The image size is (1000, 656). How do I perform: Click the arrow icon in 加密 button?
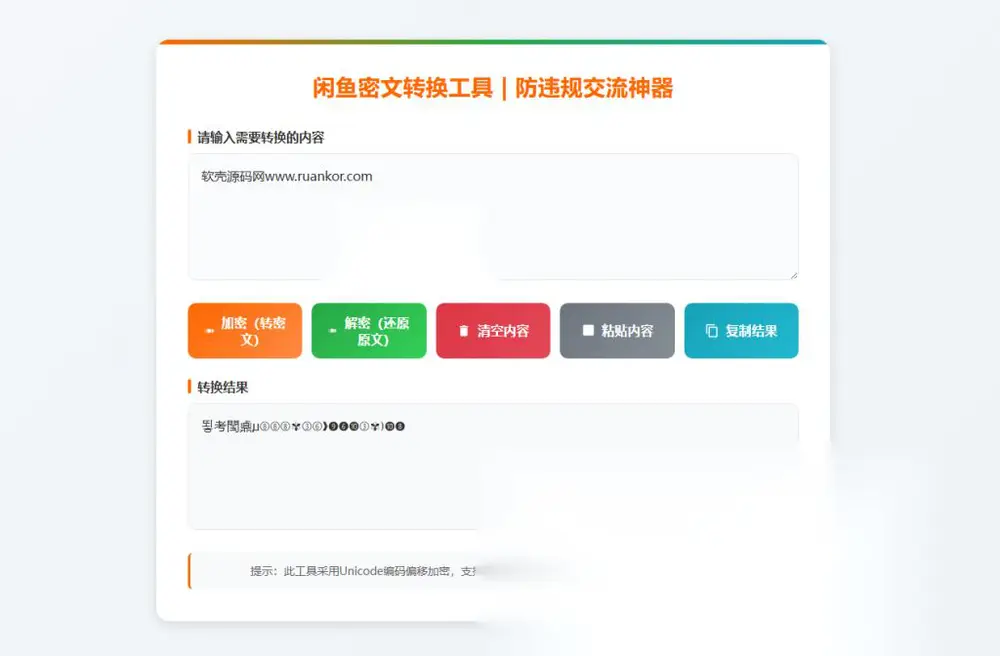pos(209,331)
